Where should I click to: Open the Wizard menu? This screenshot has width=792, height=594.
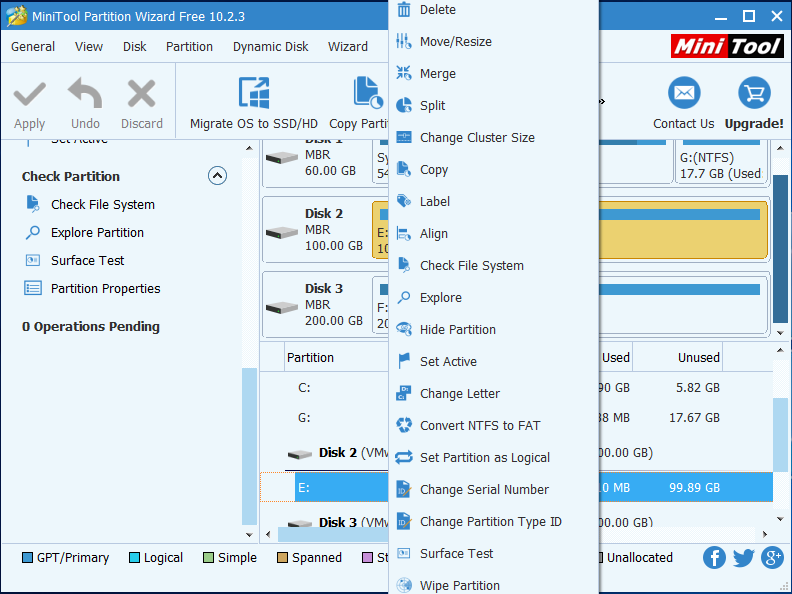click(348, 46)
